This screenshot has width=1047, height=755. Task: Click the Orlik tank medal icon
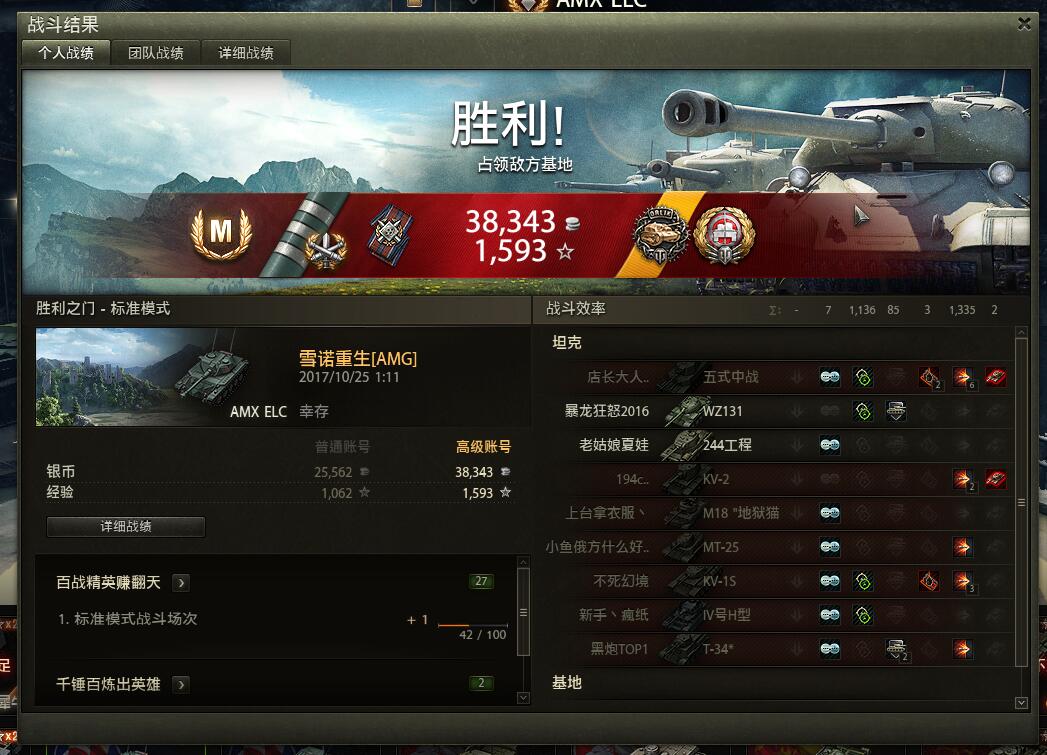pyautogui.click(x=660, y=234)
